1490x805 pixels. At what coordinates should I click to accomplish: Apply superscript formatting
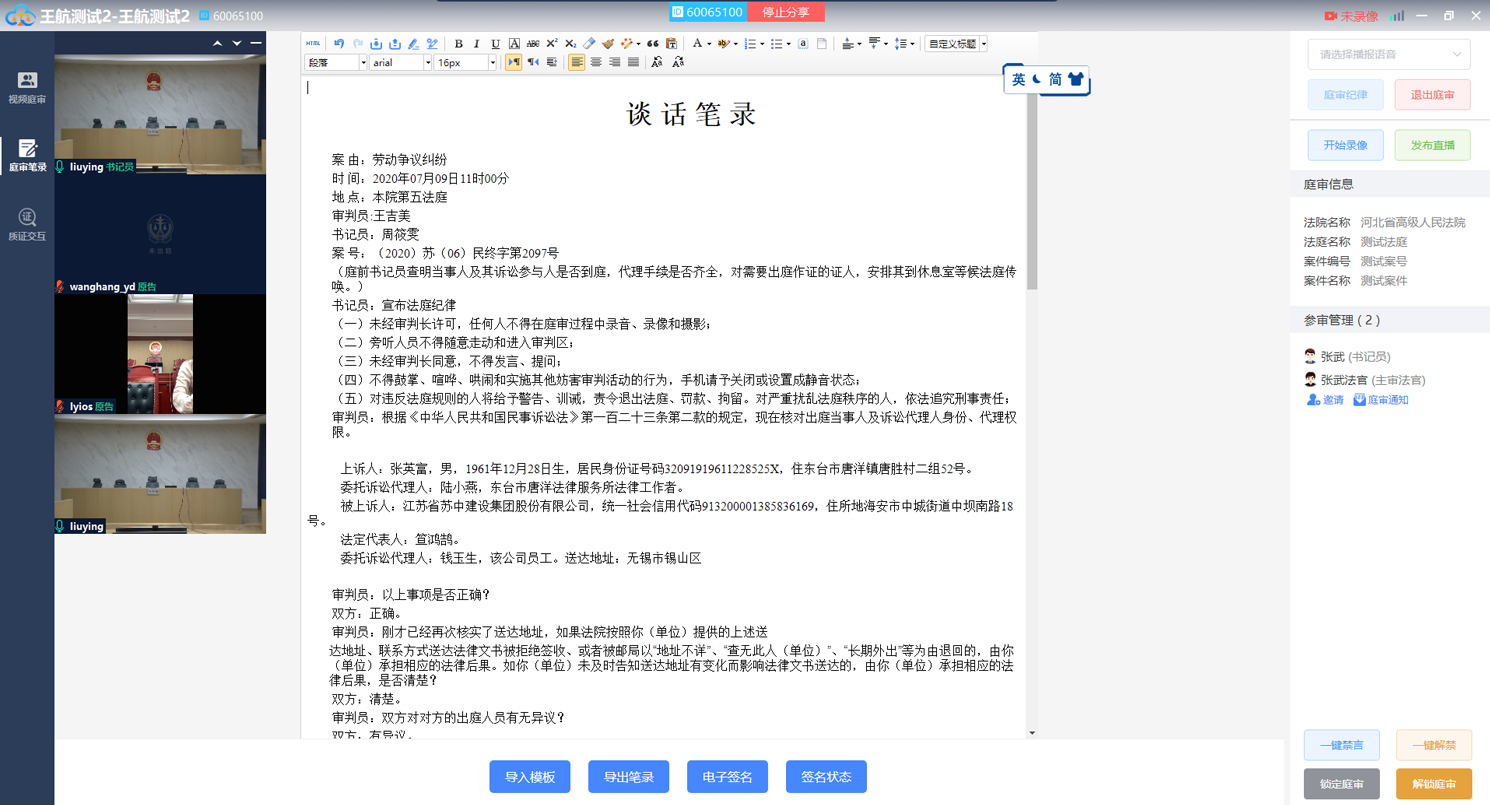click(x=552, y=44)
